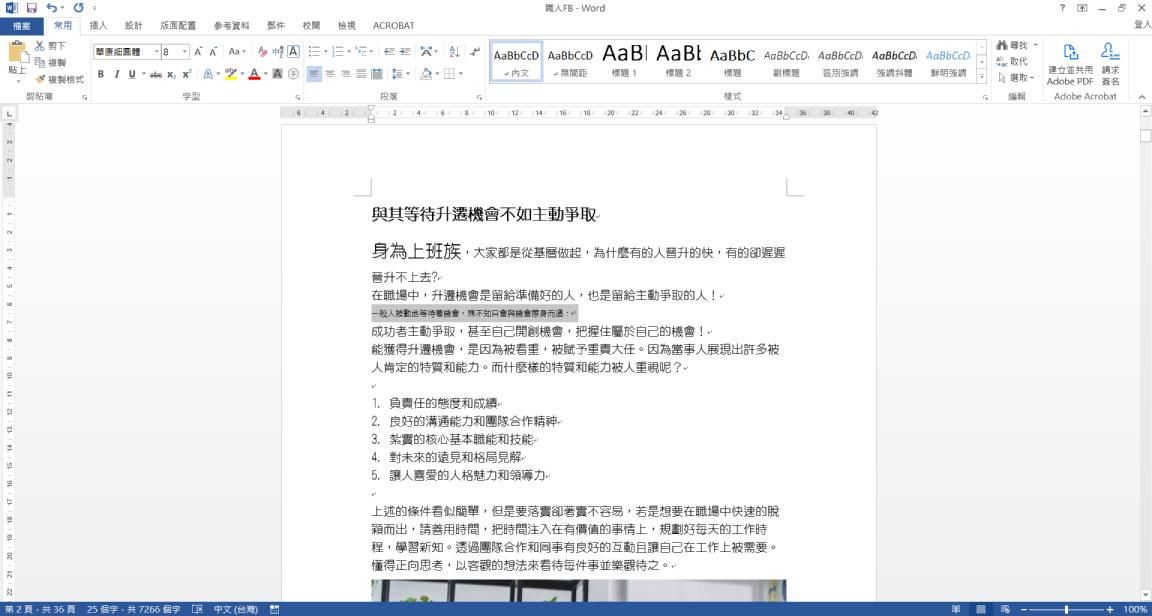Click the subscript icon

[170, 73]
